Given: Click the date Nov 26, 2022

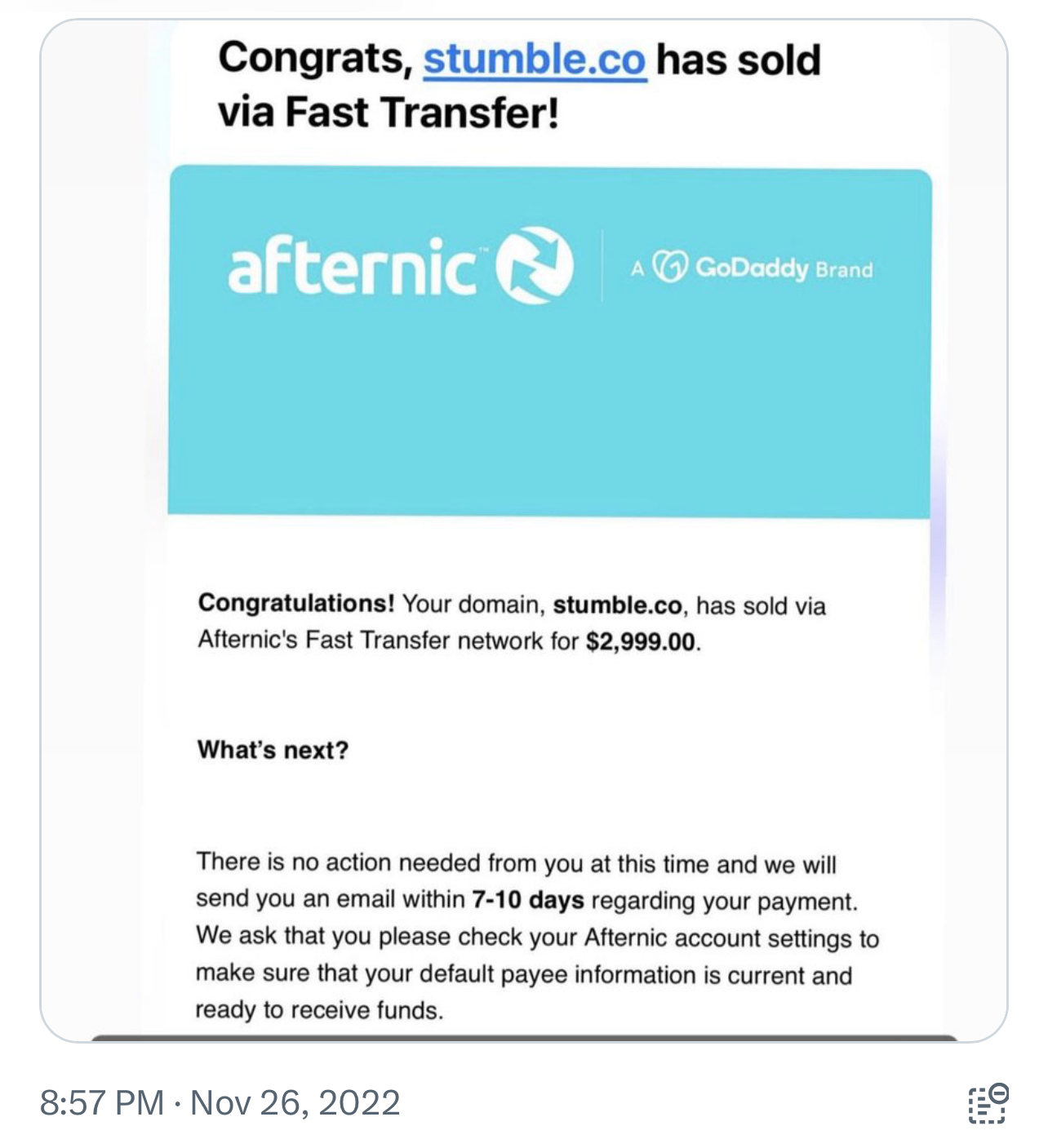Looking at the screenshot, I should click(295, 1102).
